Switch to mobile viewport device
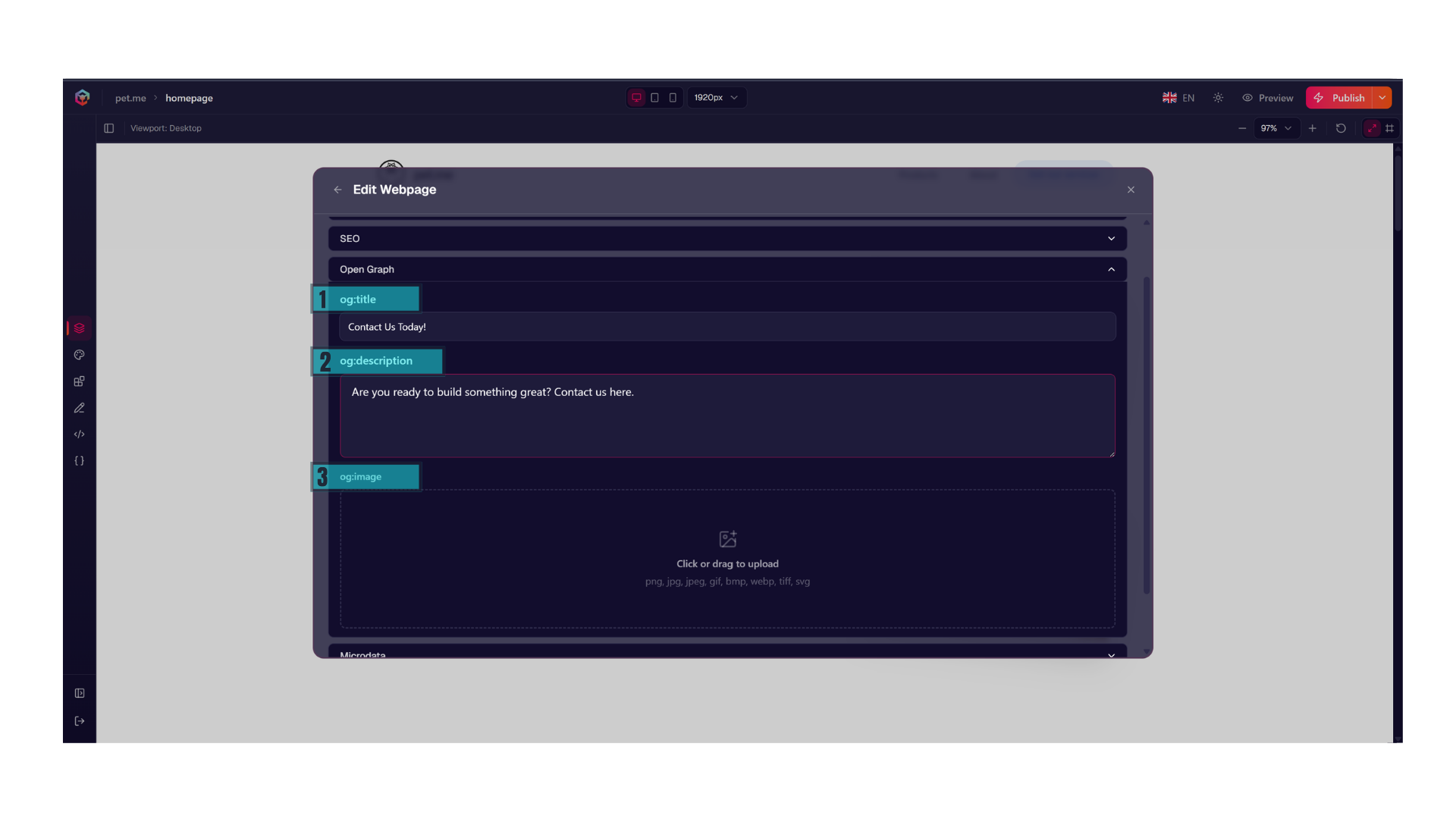Image resolution: width=1456 pixels, height=819 pixels. tap(673, 98)
